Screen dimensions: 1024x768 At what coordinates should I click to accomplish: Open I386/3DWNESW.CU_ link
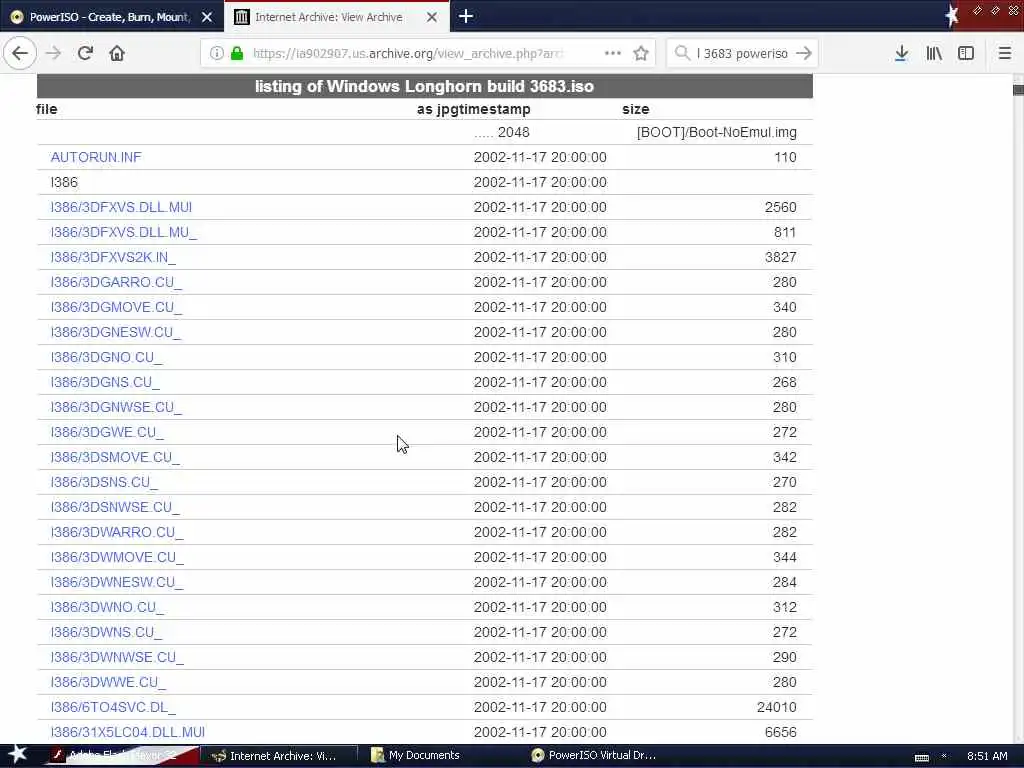pos(117,582)
